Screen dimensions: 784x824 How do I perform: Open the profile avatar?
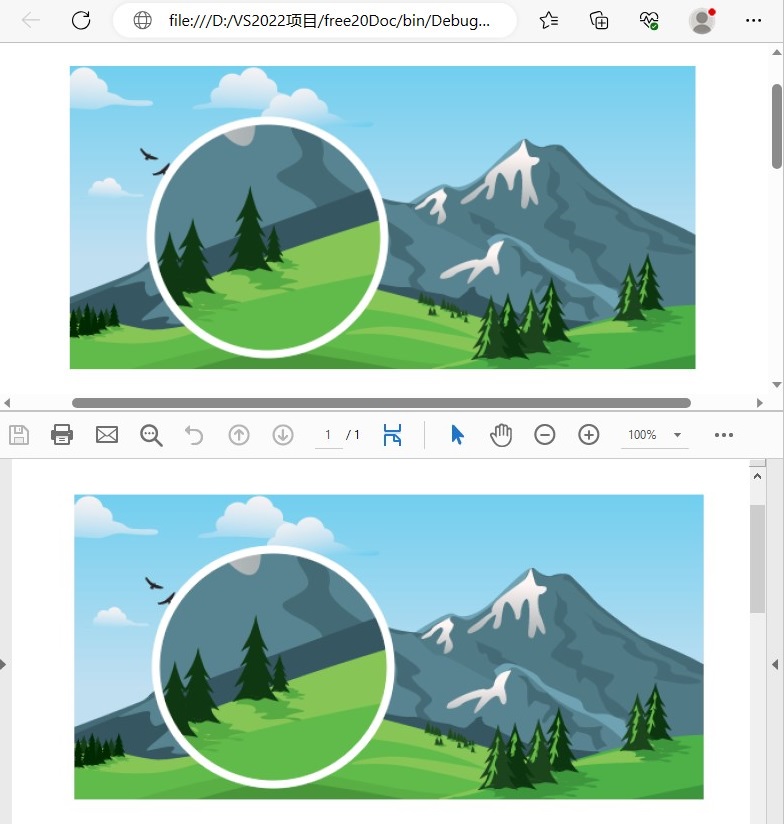pyautogui.click(x=702, y=20)
